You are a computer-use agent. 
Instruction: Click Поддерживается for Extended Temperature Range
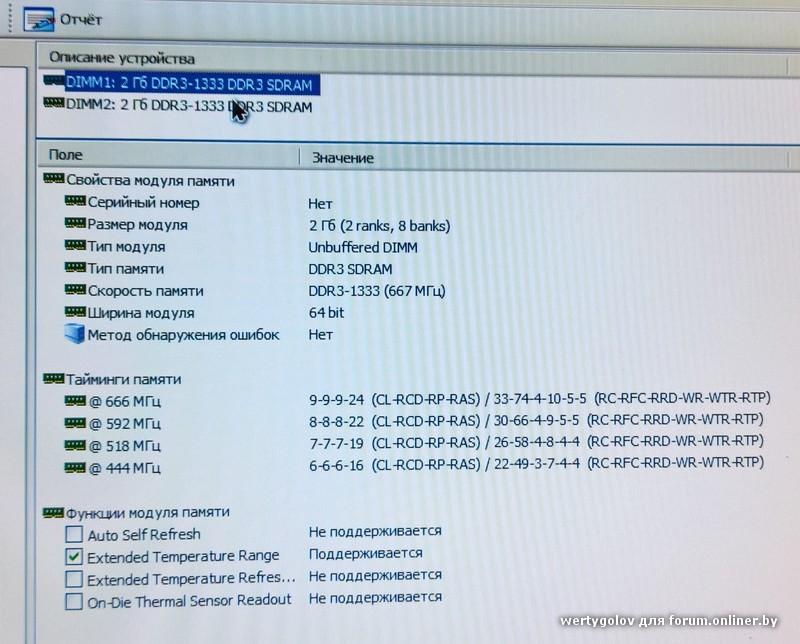[x=366, y=553]
